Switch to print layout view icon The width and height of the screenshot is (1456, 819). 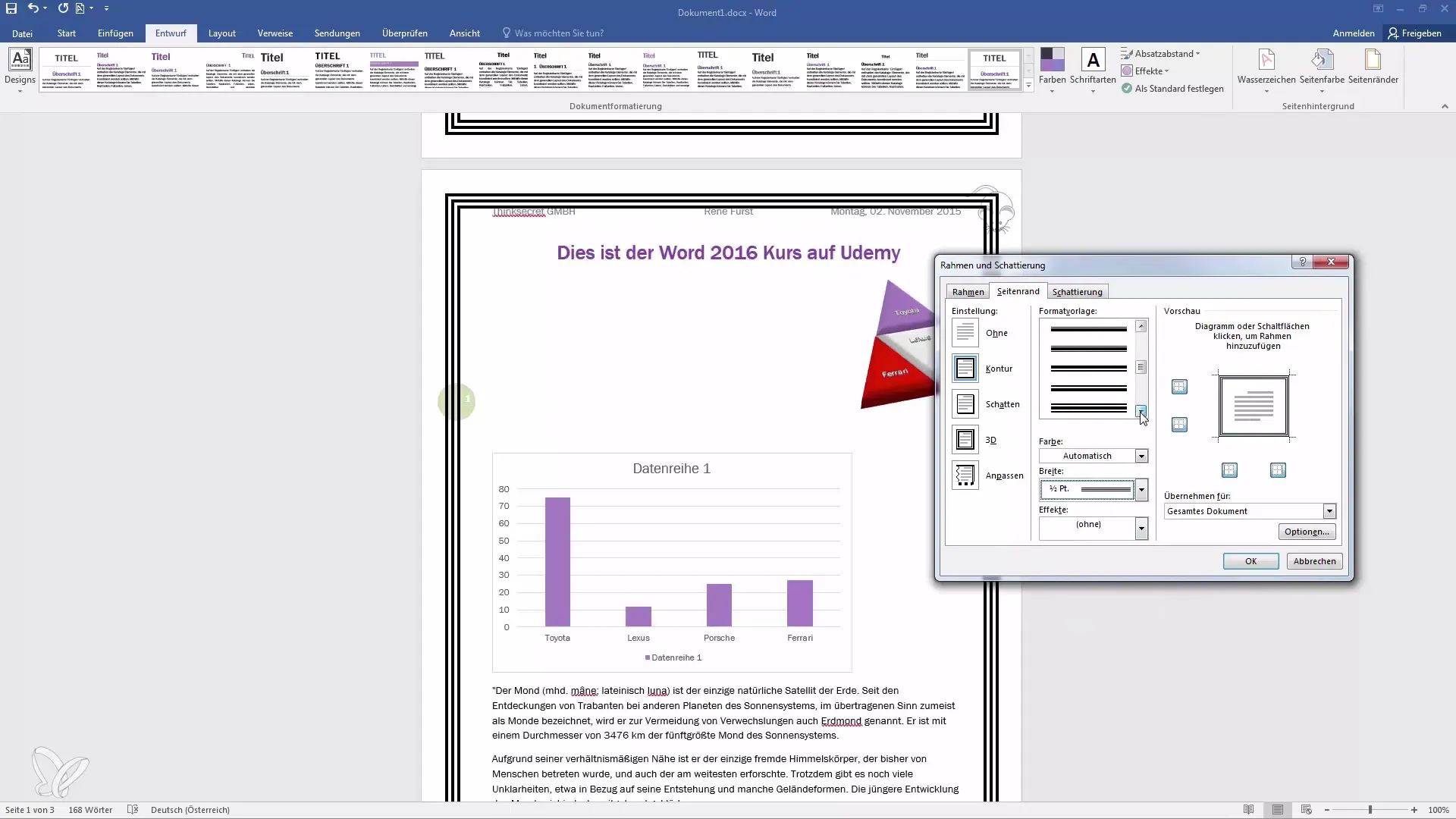[1278, 810]
